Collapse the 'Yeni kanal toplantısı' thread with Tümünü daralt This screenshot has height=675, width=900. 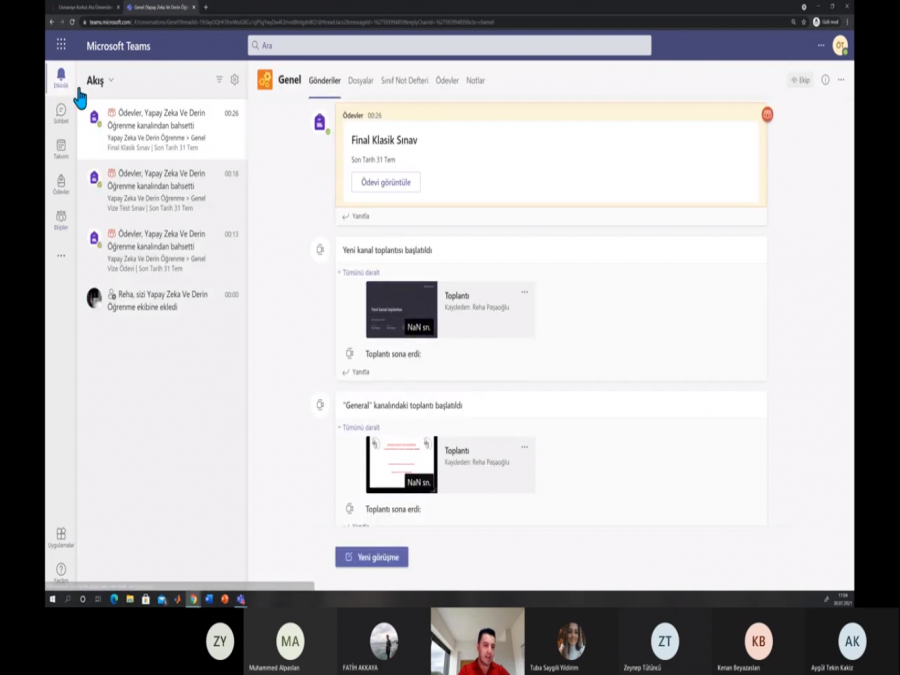coord(360,272)
